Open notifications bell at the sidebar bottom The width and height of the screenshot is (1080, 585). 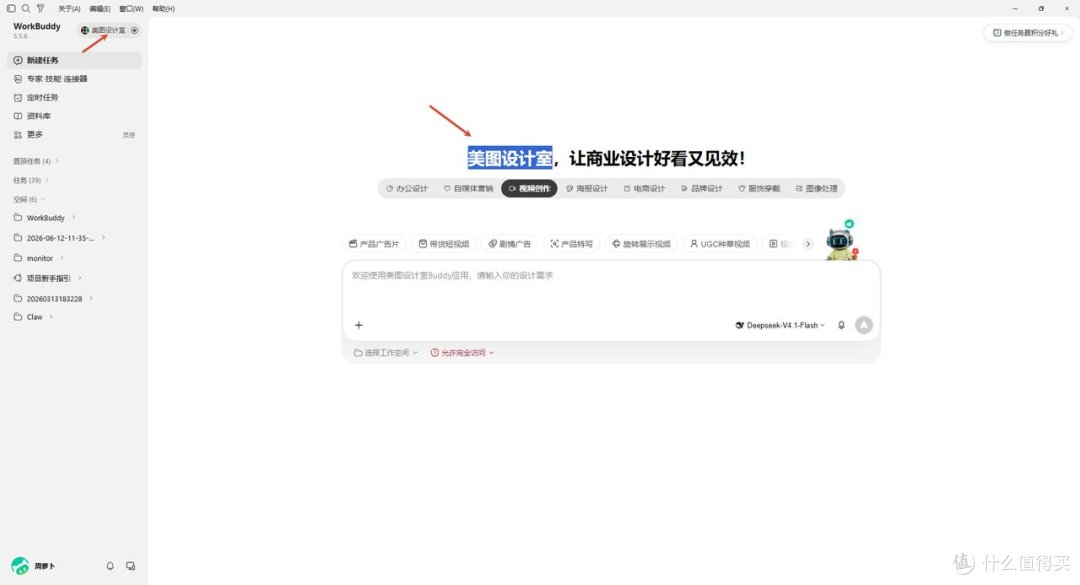pos(110,566)
